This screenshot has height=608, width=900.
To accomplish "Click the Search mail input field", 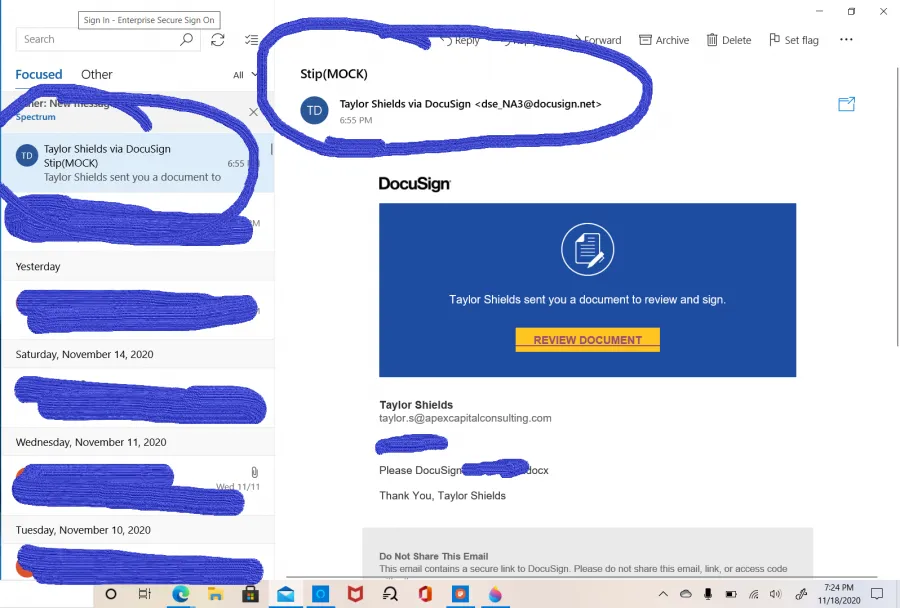I will tap(108, 40).
